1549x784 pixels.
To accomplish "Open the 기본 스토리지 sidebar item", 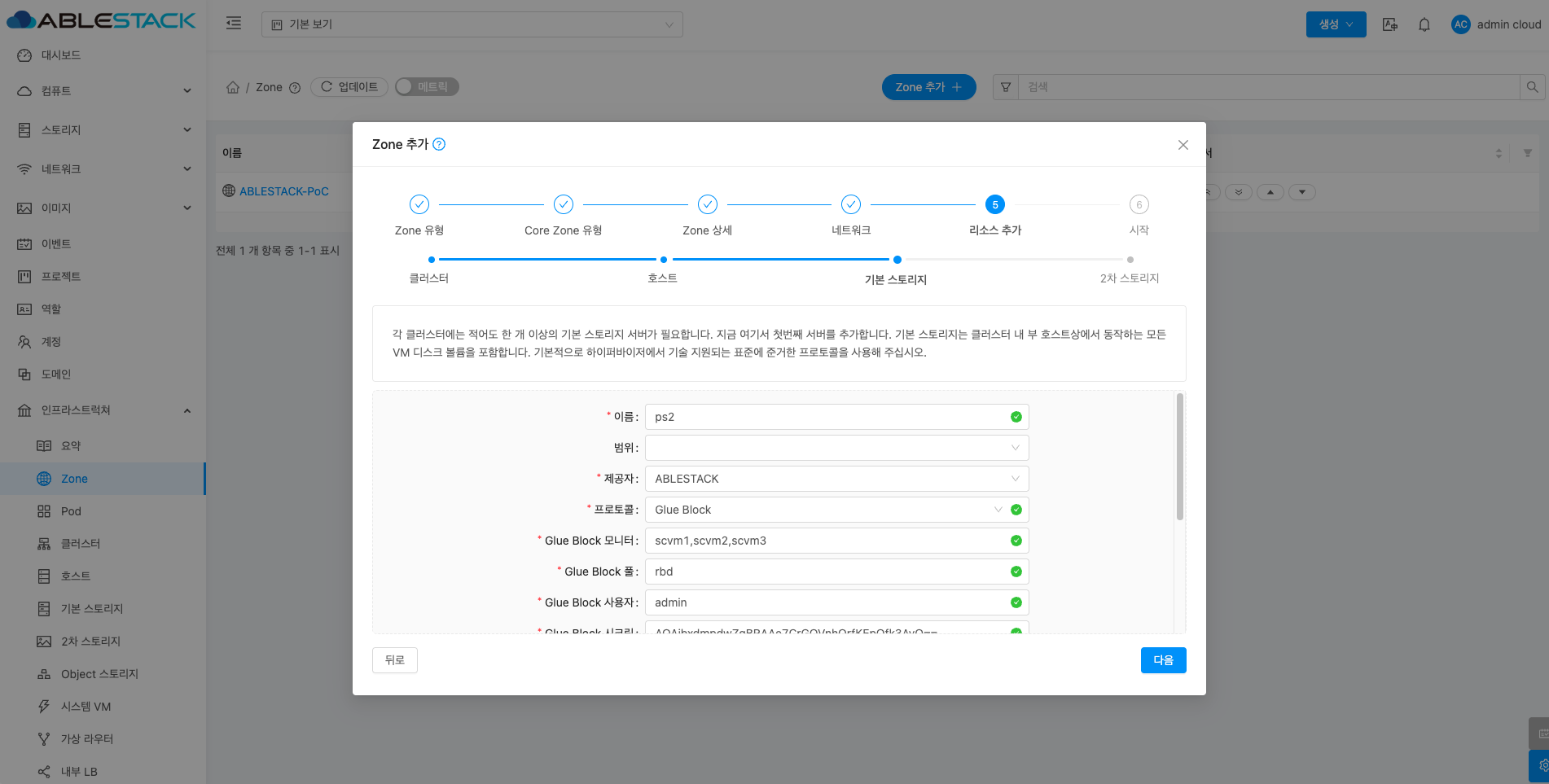I will (x=92, y=609).
